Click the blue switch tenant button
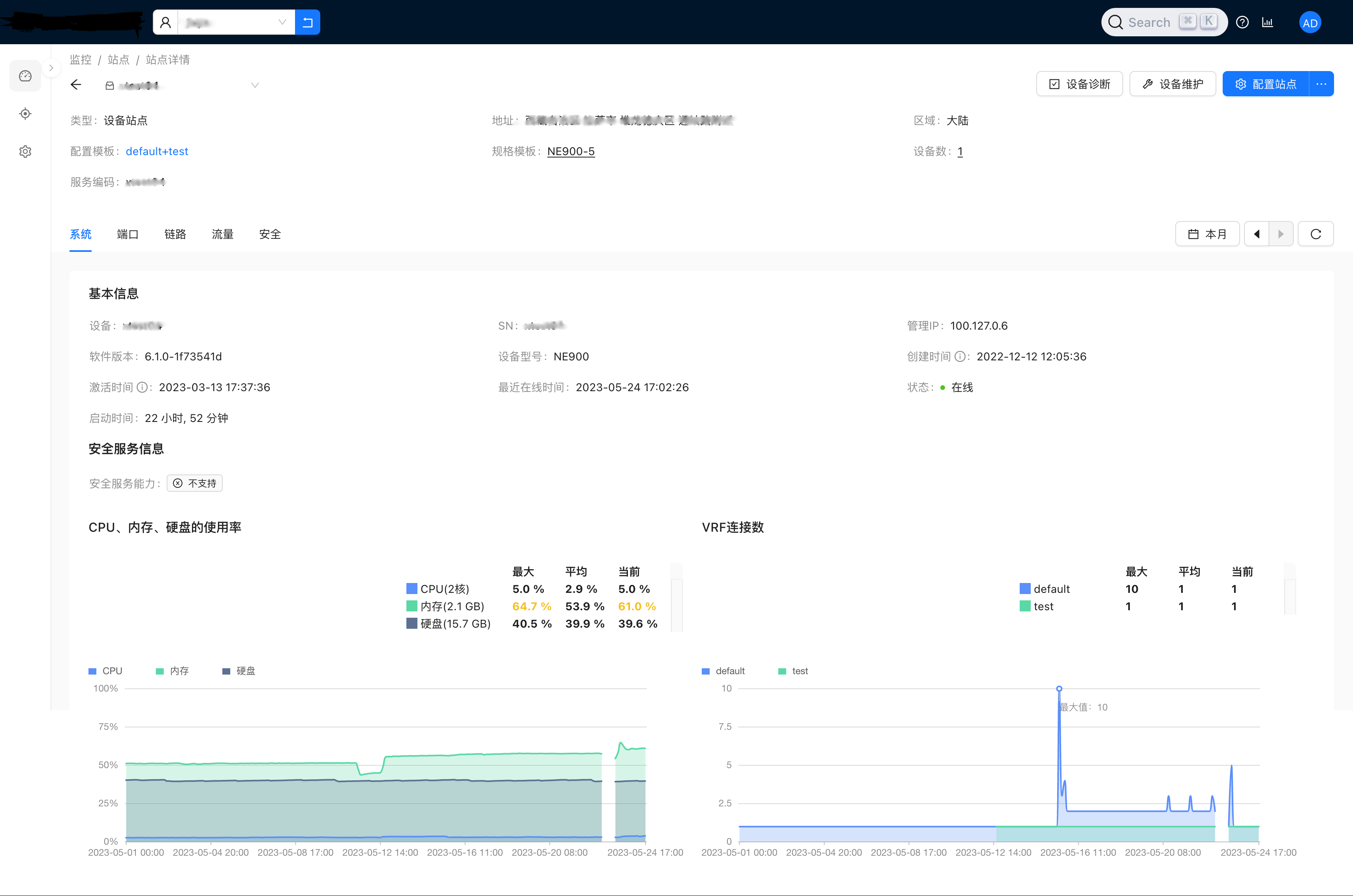 pyautogui.click(x=308, y=22)
